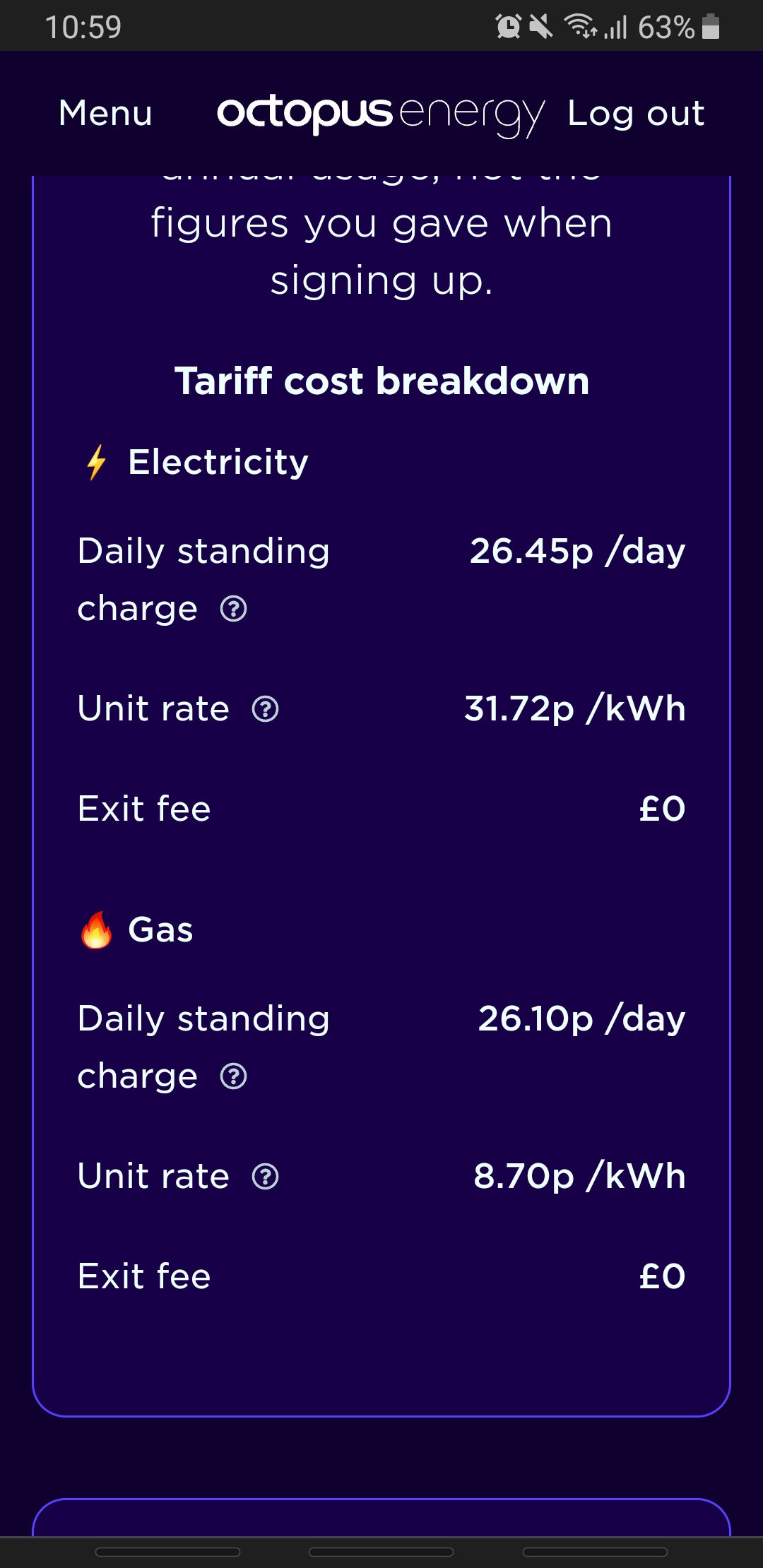Tap the Wi-Fi signal status icon
This screenshot has width=763, height=1568.
click(x=580, y=27)
